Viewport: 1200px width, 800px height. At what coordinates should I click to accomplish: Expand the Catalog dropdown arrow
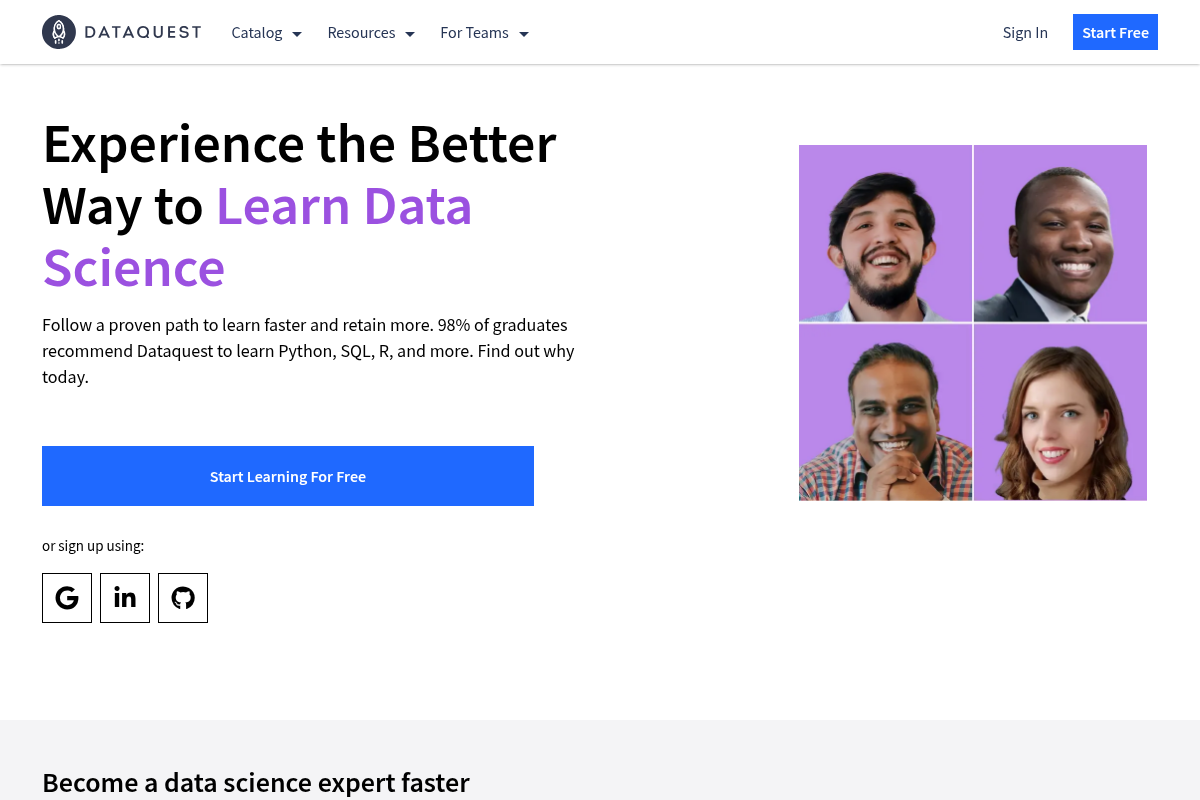tap(297, 34)
